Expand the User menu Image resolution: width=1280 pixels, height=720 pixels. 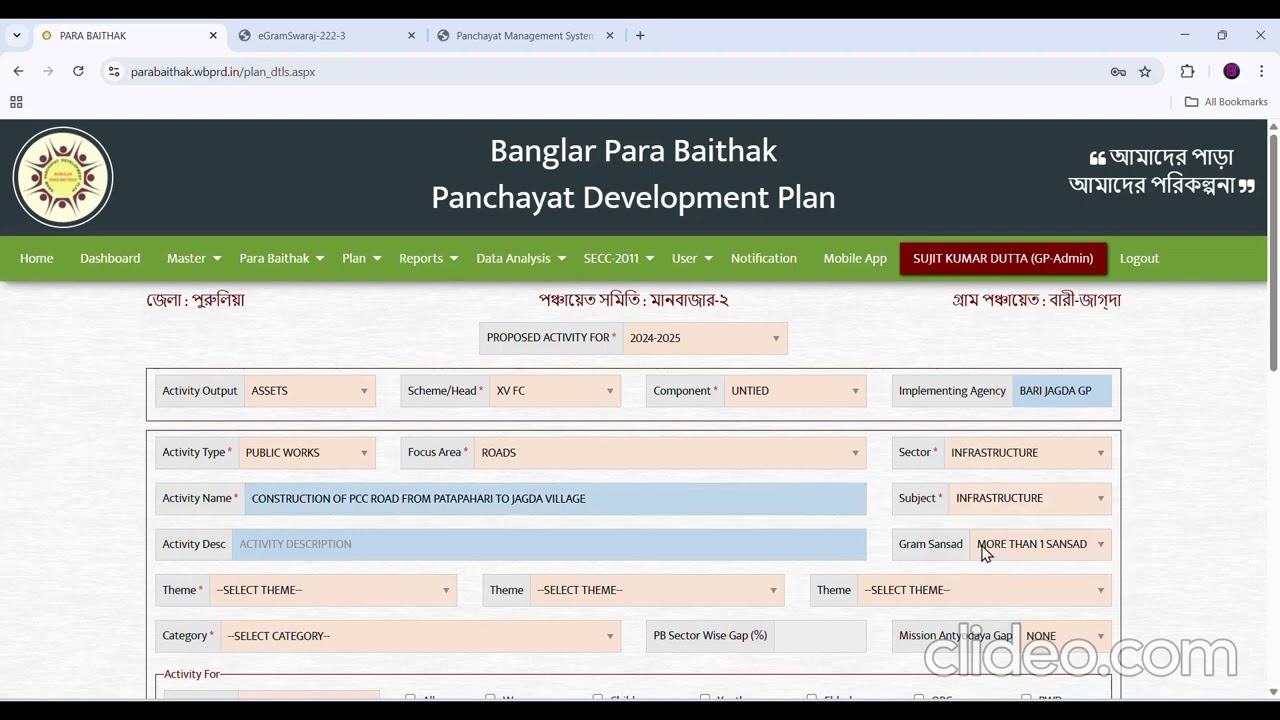(x=692, y=258)
